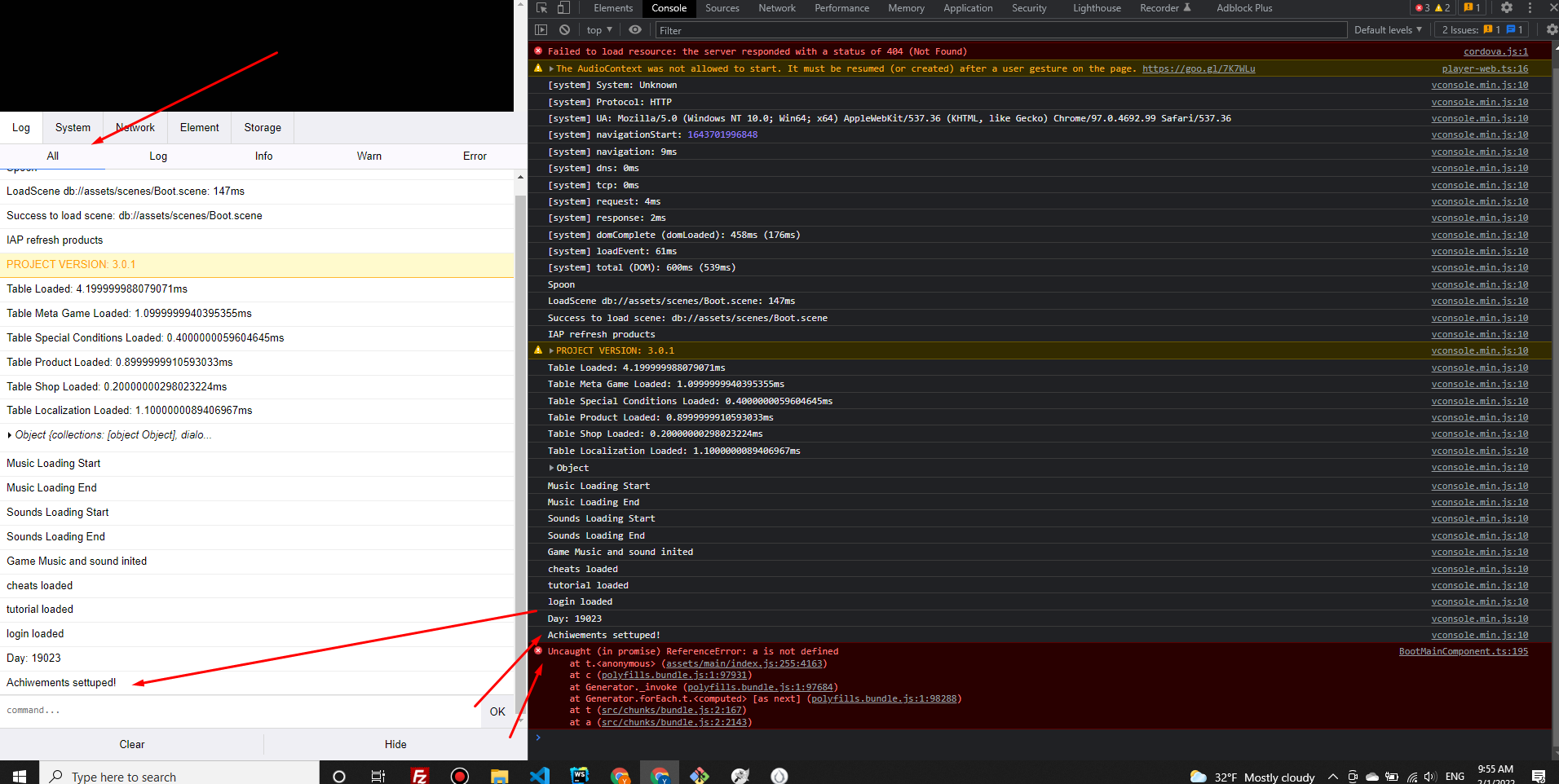Screen dimensions: 1559x784
Task: Switch to the Sources tab
Action: [x=722, y=8]
